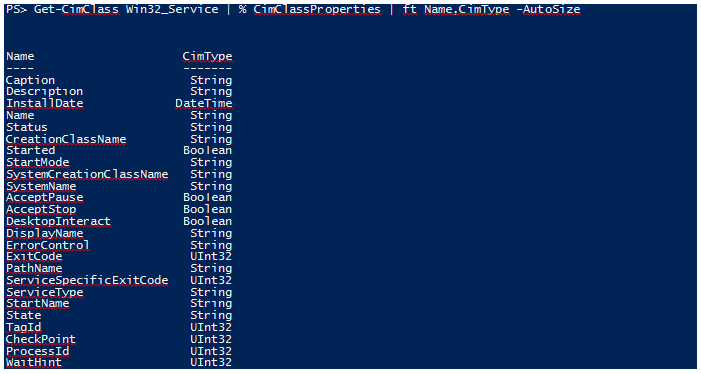Click the TagId property name
Viewport: 701px width, 374px height.
(24, 327)
